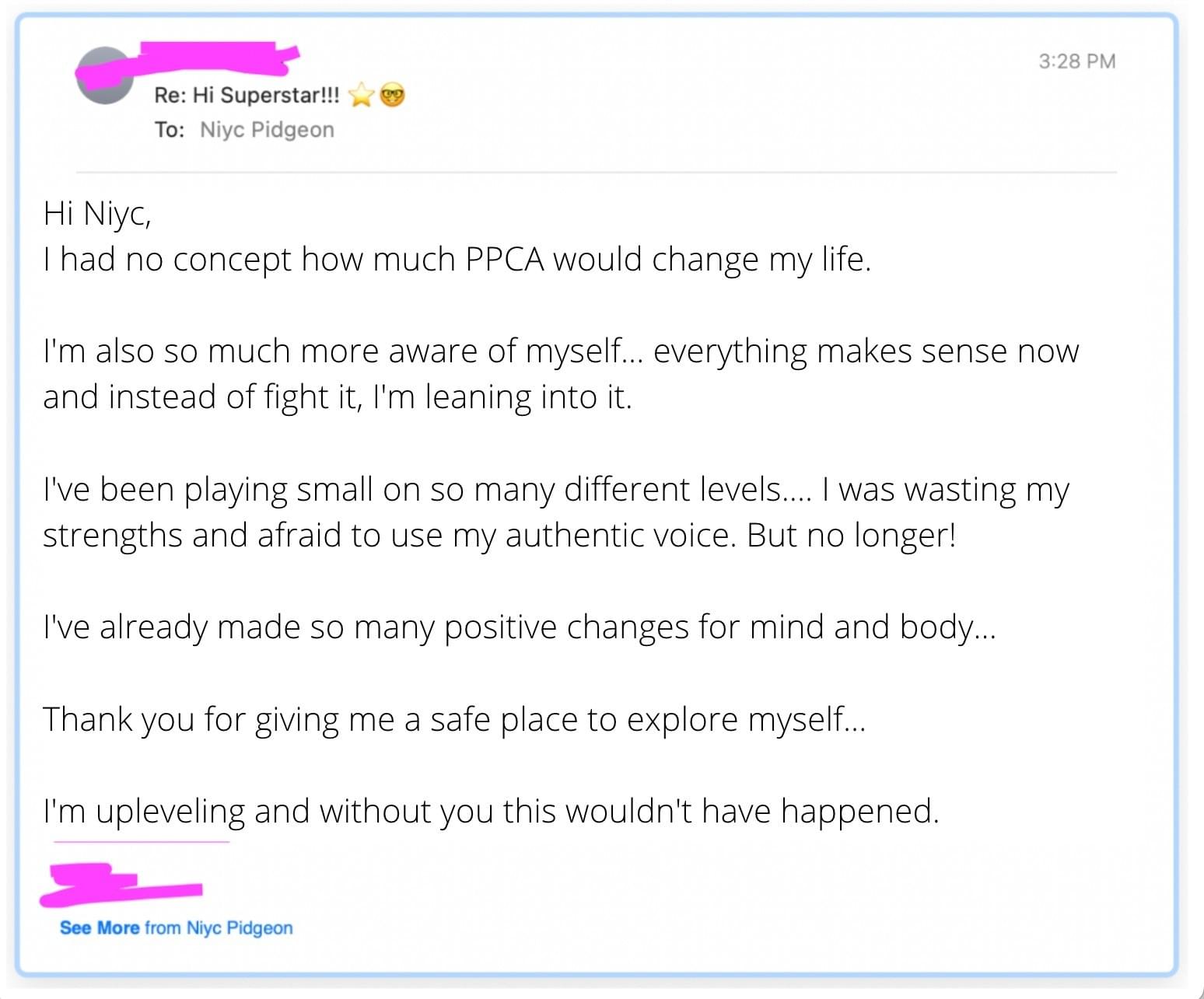The width and height of the screenshot is (1204, 999).
Task: Open the See More link
Action: pos(100,927)
